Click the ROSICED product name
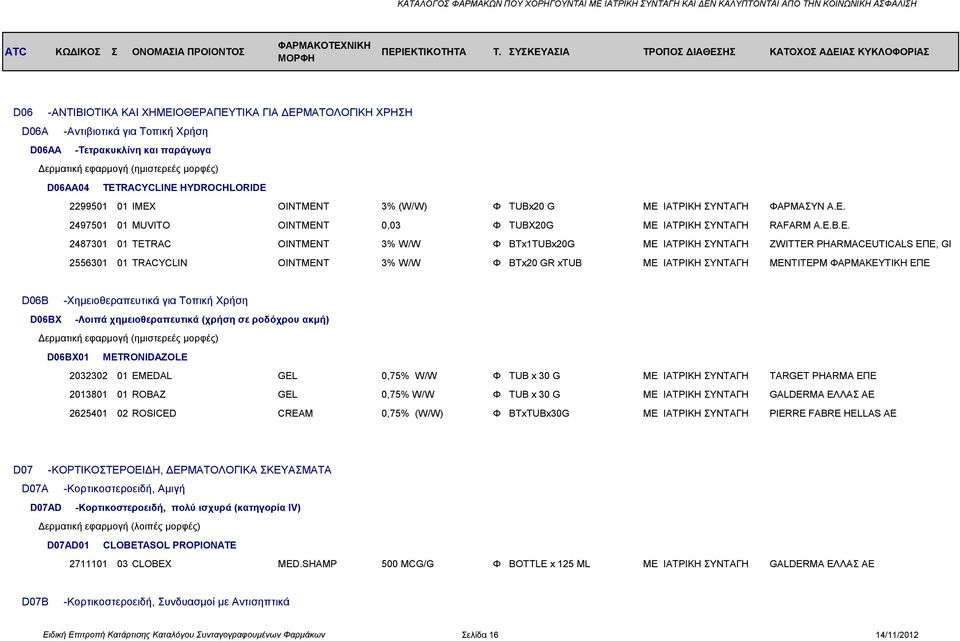The height and width of the screenshot is (641, 960). pos(154,413)
